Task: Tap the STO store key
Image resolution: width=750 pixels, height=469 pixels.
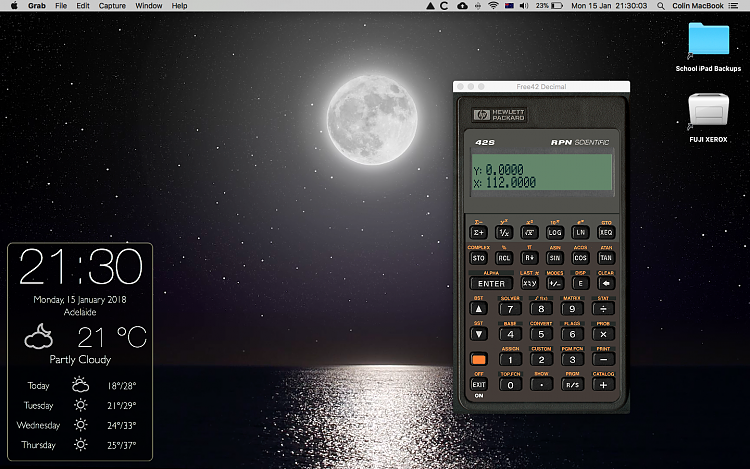Action: (x=478, y=258)
